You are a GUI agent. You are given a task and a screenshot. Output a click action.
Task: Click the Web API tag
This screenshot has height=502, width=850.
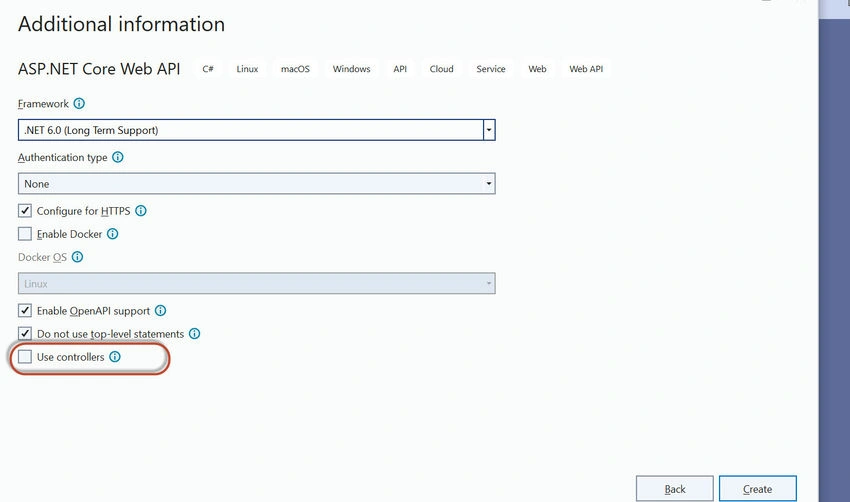[x=586, y=69]
